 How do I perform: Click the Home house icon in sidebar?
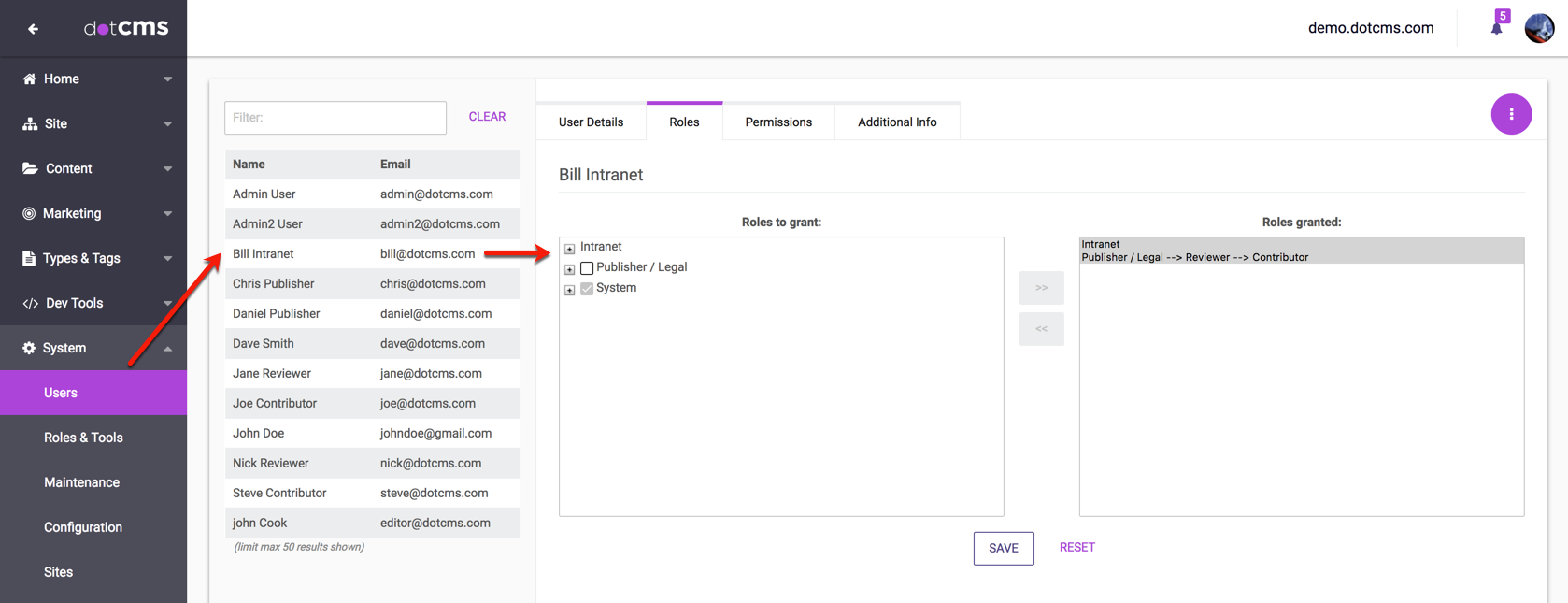coord(29,79)
